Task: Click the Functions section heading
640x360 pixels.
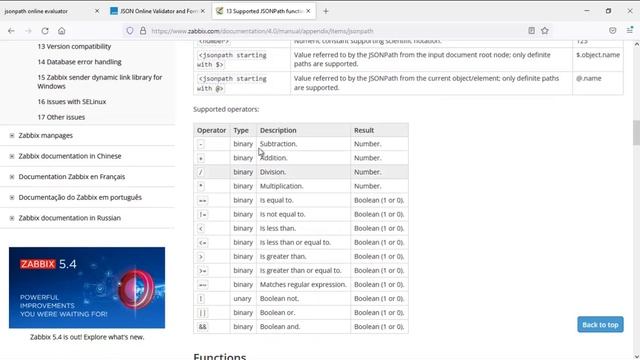Action: [220, 356]
